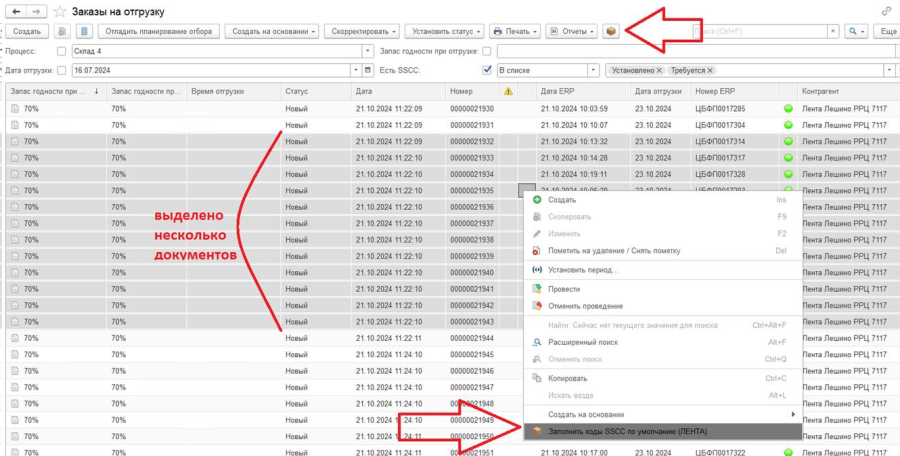This screenshot has width=900, height=456.
Task: Click the copy document icon beside Создать
Action: 61,32
